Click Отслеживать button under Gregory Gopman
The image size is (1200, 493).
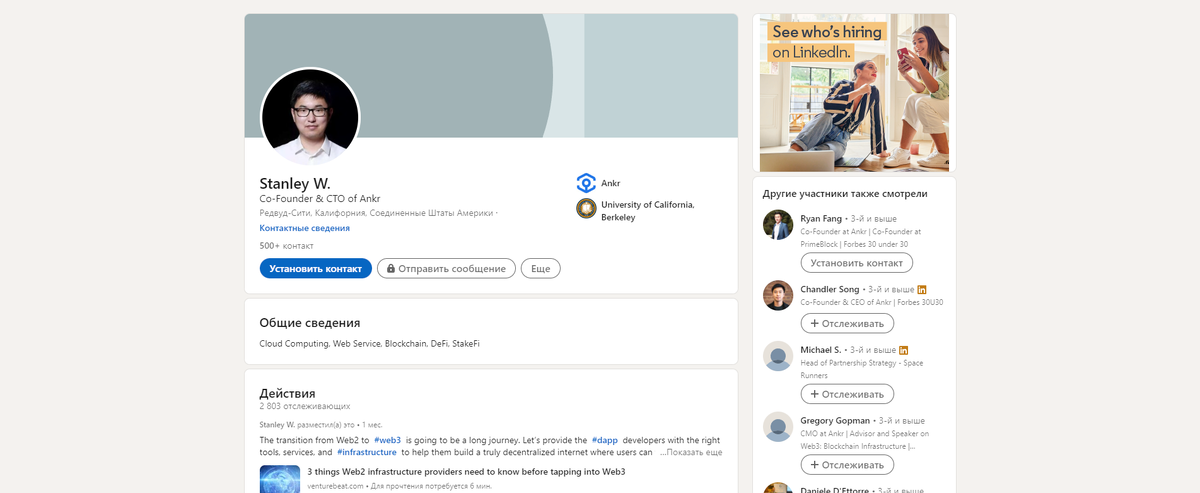(847, 465)
